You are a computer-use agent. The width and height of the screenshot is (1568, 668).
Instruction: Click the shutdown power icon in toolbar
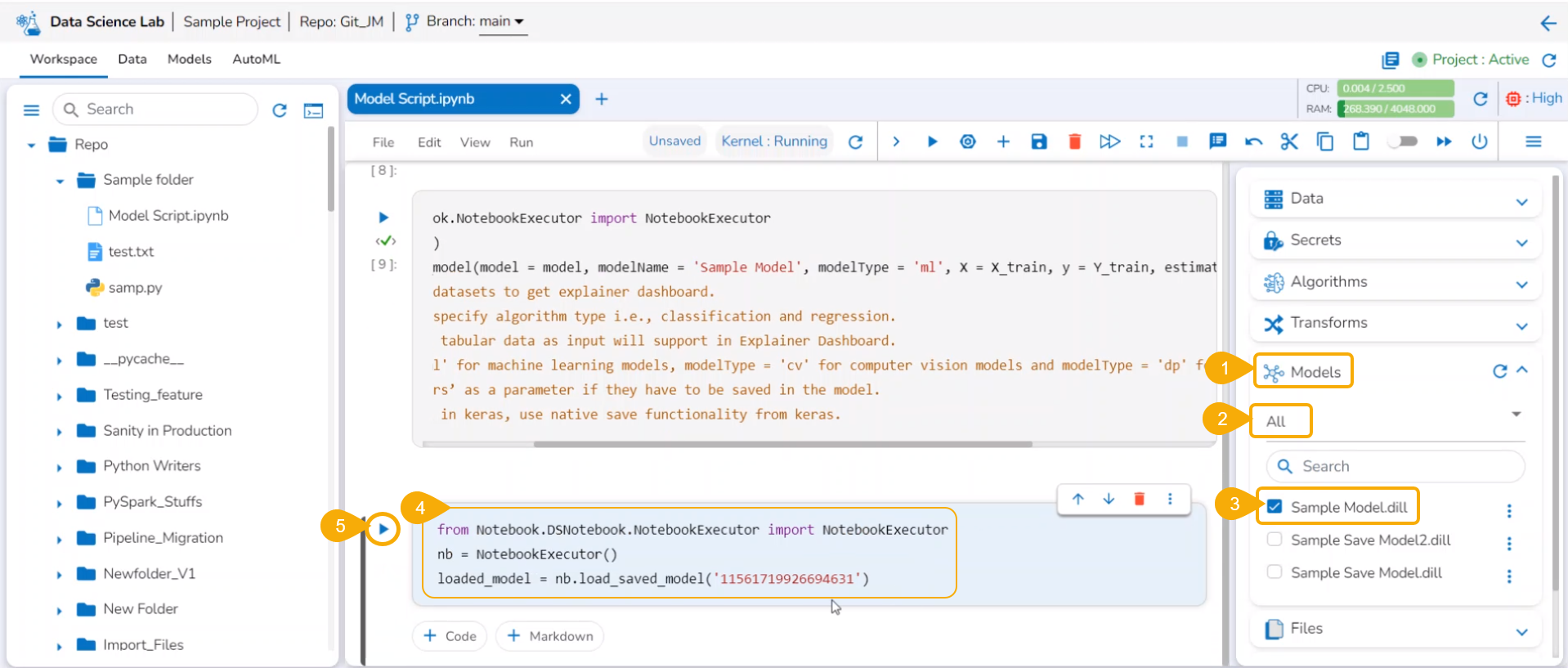[1479, 141]
